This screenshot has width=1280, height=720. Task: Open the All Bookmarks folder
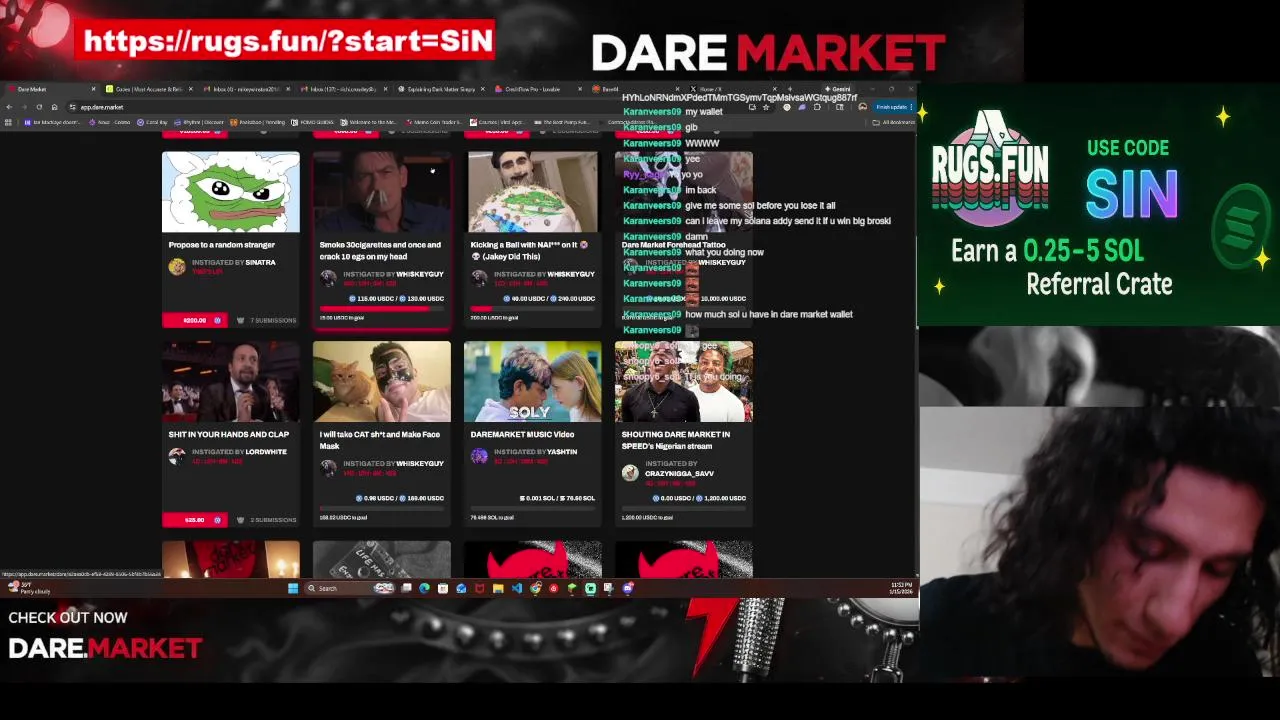click(x=894, y=122)
